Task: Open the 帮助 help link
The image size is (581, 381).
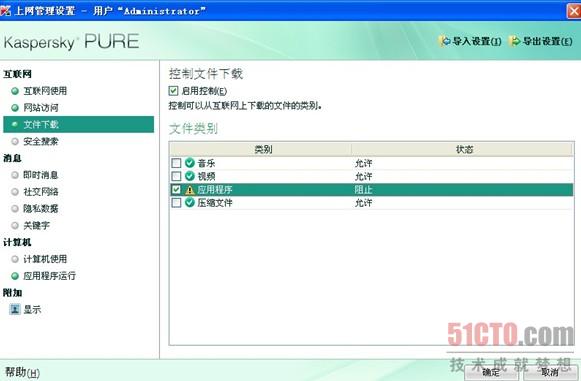Action: [x=22, y=372]
